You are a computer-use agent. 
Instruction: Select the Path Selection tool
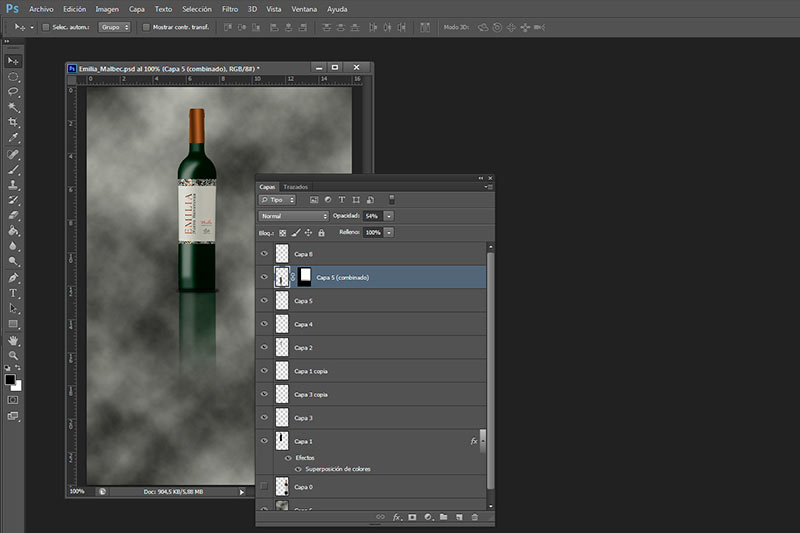click(13, 308)
